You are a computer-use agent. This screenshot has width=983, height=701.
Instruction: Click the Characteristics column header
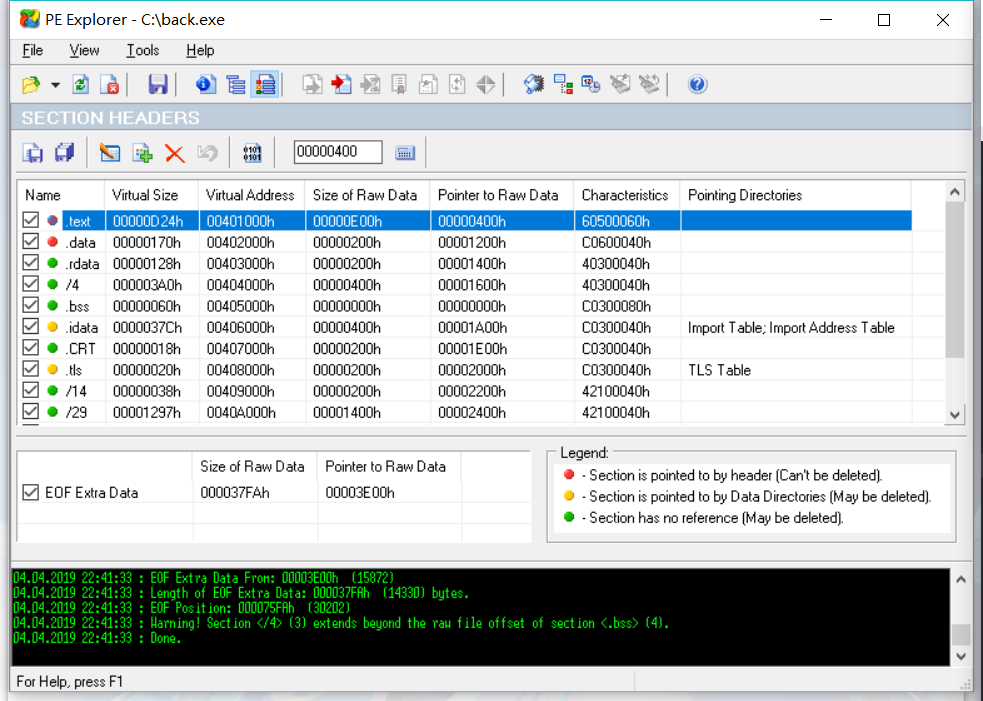626,195
